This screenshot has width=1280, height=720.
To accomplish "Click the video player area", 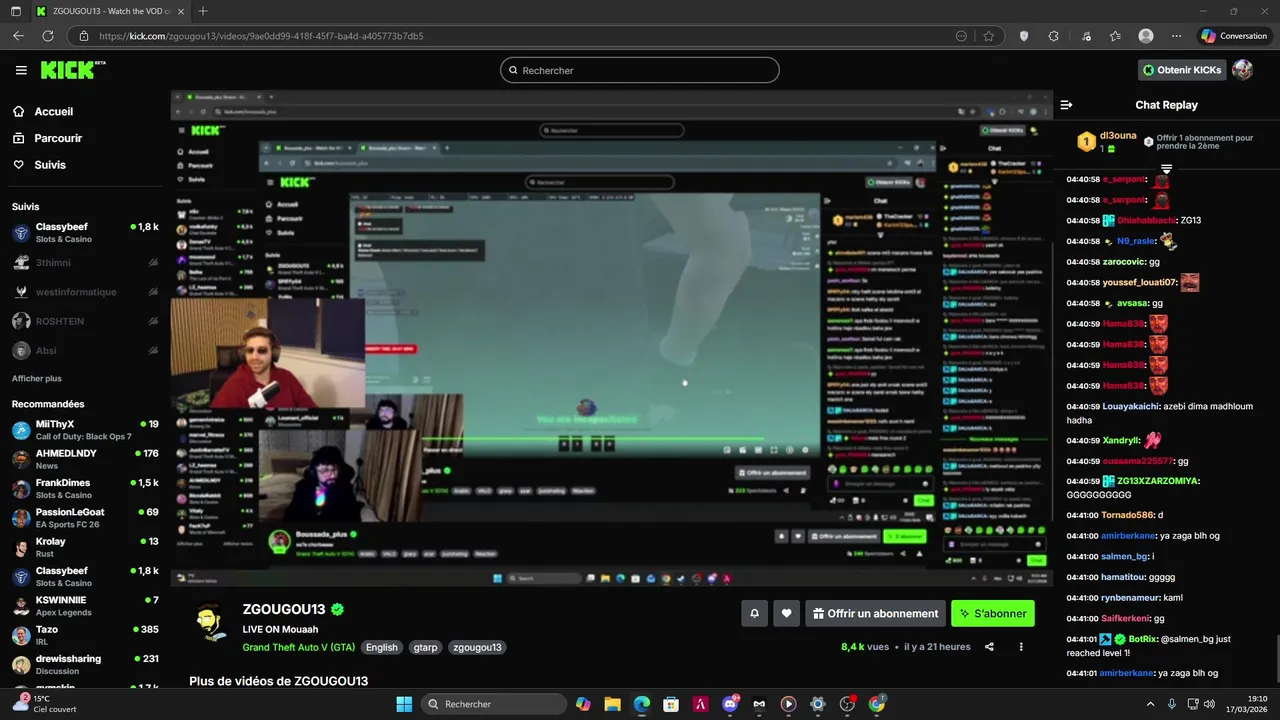I will (611, 338).
